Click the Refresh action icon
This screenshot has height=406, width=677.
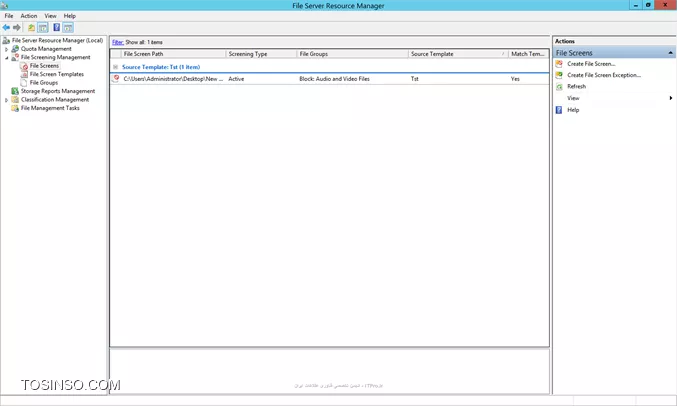pyautogui.click(x=559, y=86)
